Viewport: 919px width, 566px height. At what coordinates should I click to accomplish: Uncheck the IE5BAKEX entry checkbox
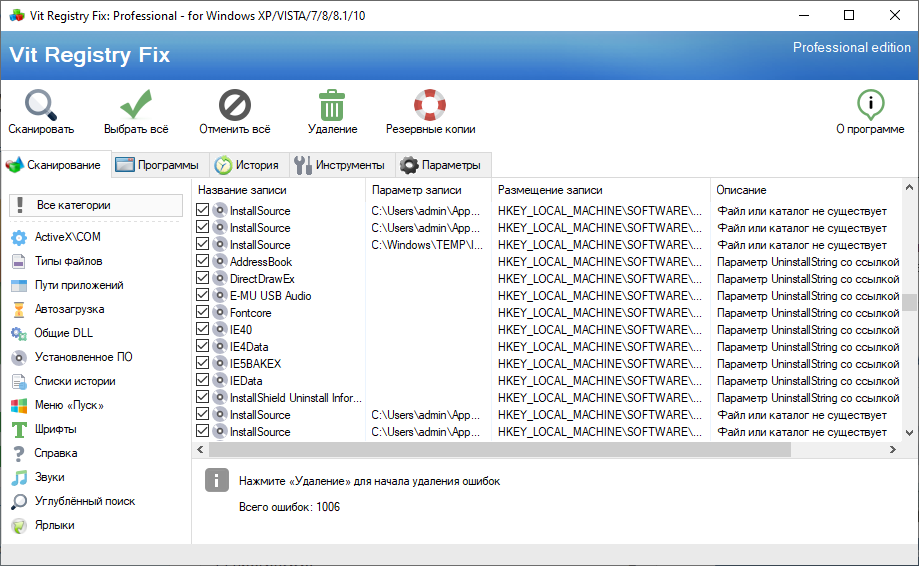(203, 363)
